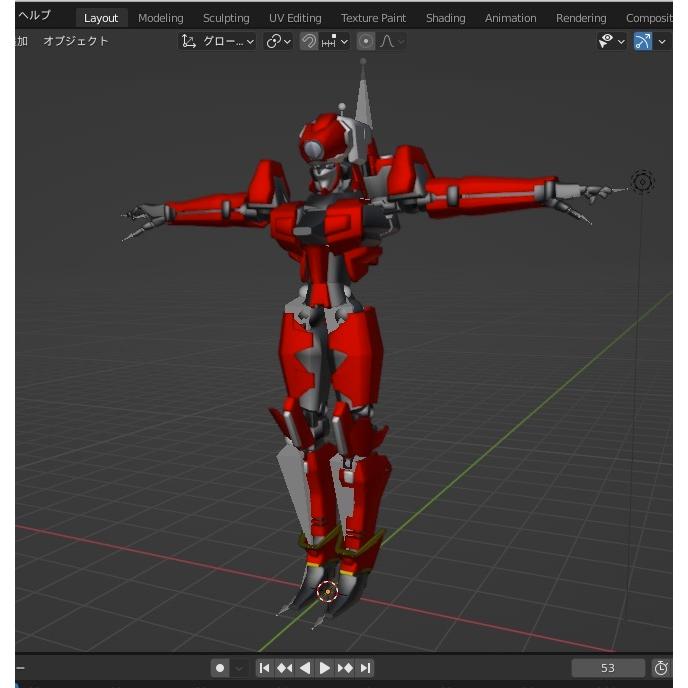Open the Texture Paint workspace tab
The height and width of the screenshot is (688, 688).
tap(373, 18)
